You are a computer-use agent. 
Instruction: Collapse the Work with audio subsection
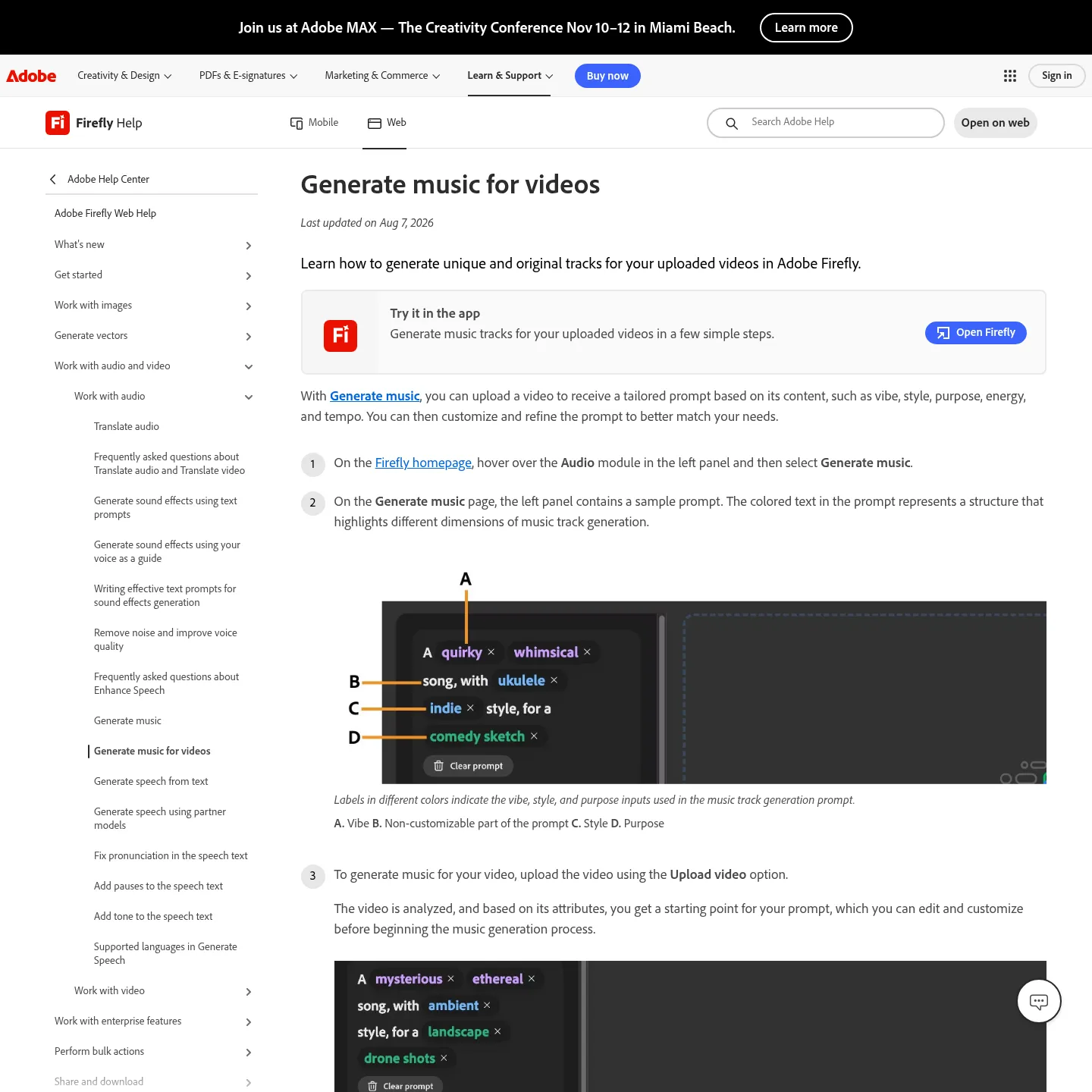tap(249, 397)
